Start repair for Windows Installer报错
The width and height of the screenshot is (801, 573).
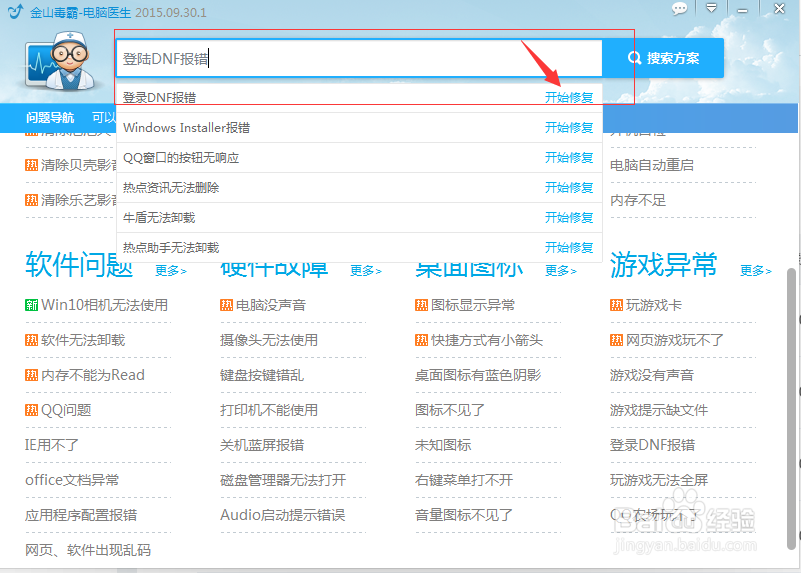[569, 127]
